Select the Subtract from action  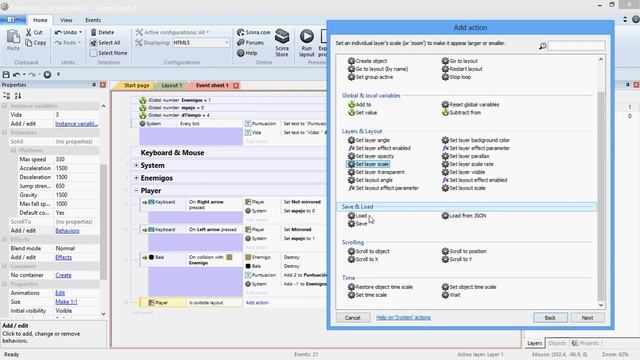(461, 112)
